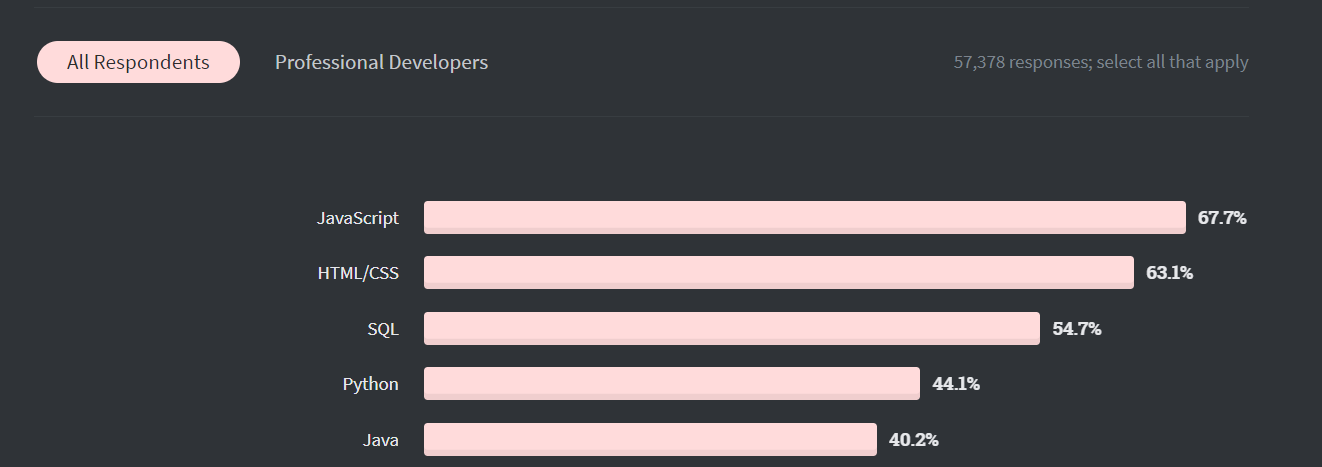This screenshot has width=1322, height=467.
Task: Click the HTML/CSS bar in chart
Action: pyautogui.click(x=779, y=273)
